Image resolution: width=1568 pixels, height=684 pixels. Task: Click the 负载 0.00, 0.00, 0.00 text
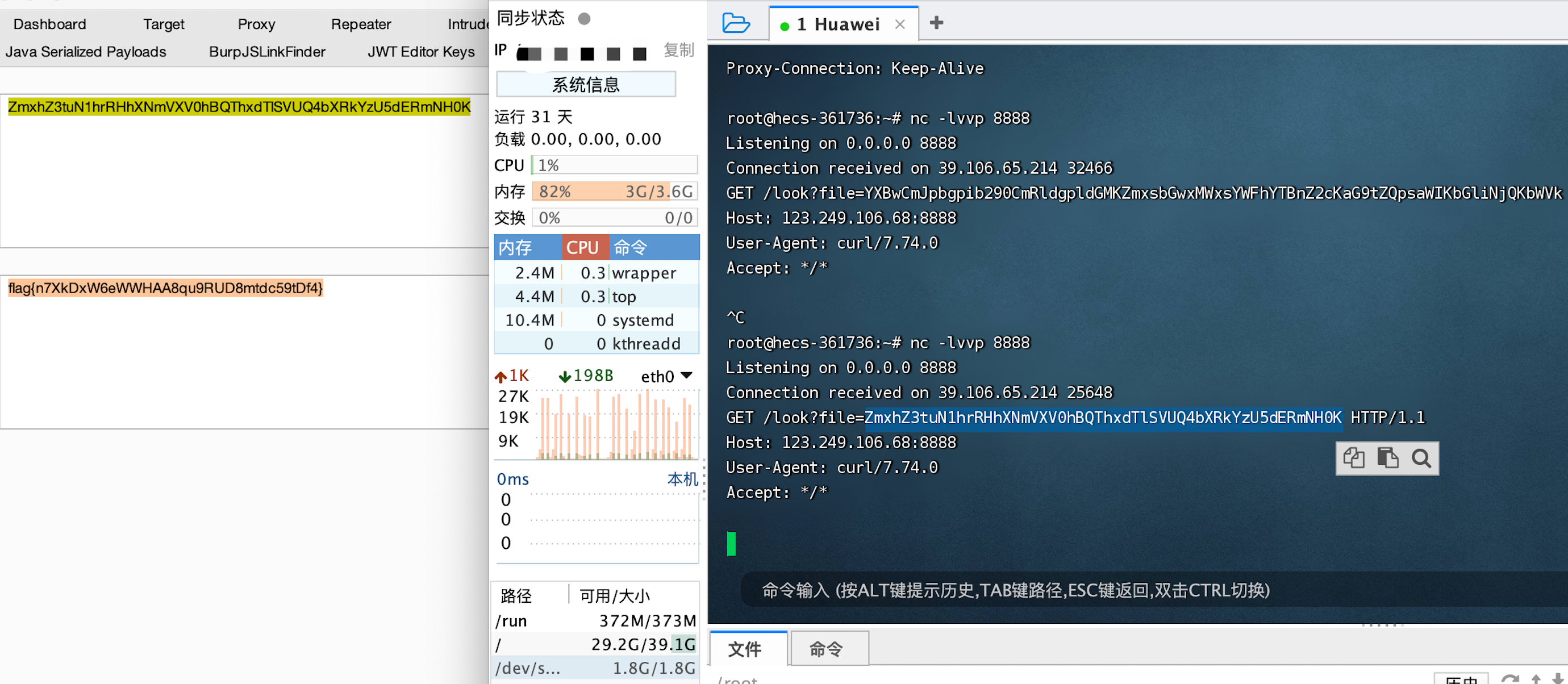pyautogui.click(x=578, y=139)
